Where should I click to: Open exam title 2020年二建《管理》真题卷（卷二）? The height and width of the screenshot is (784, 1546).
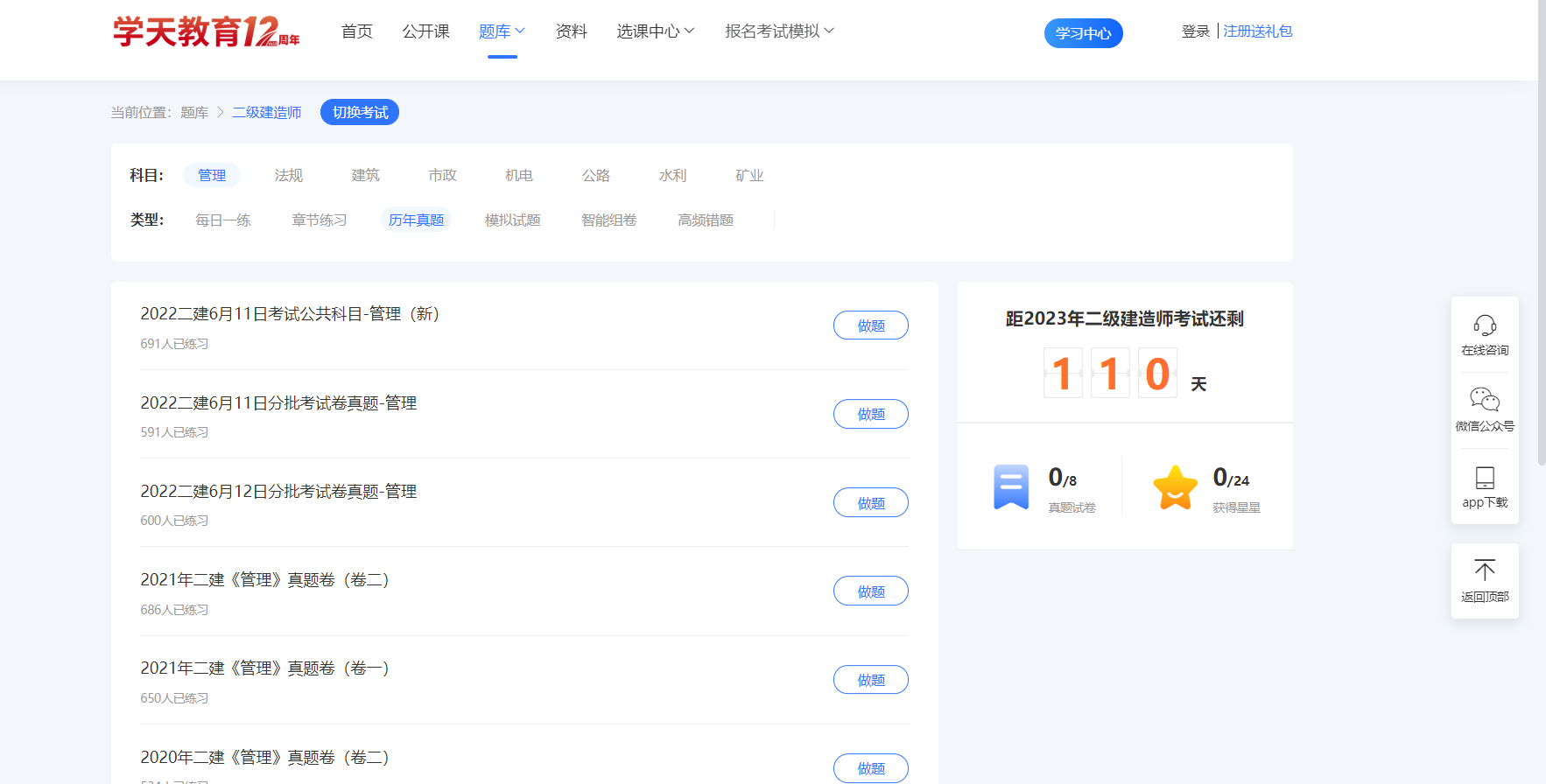tap(264, 757)
